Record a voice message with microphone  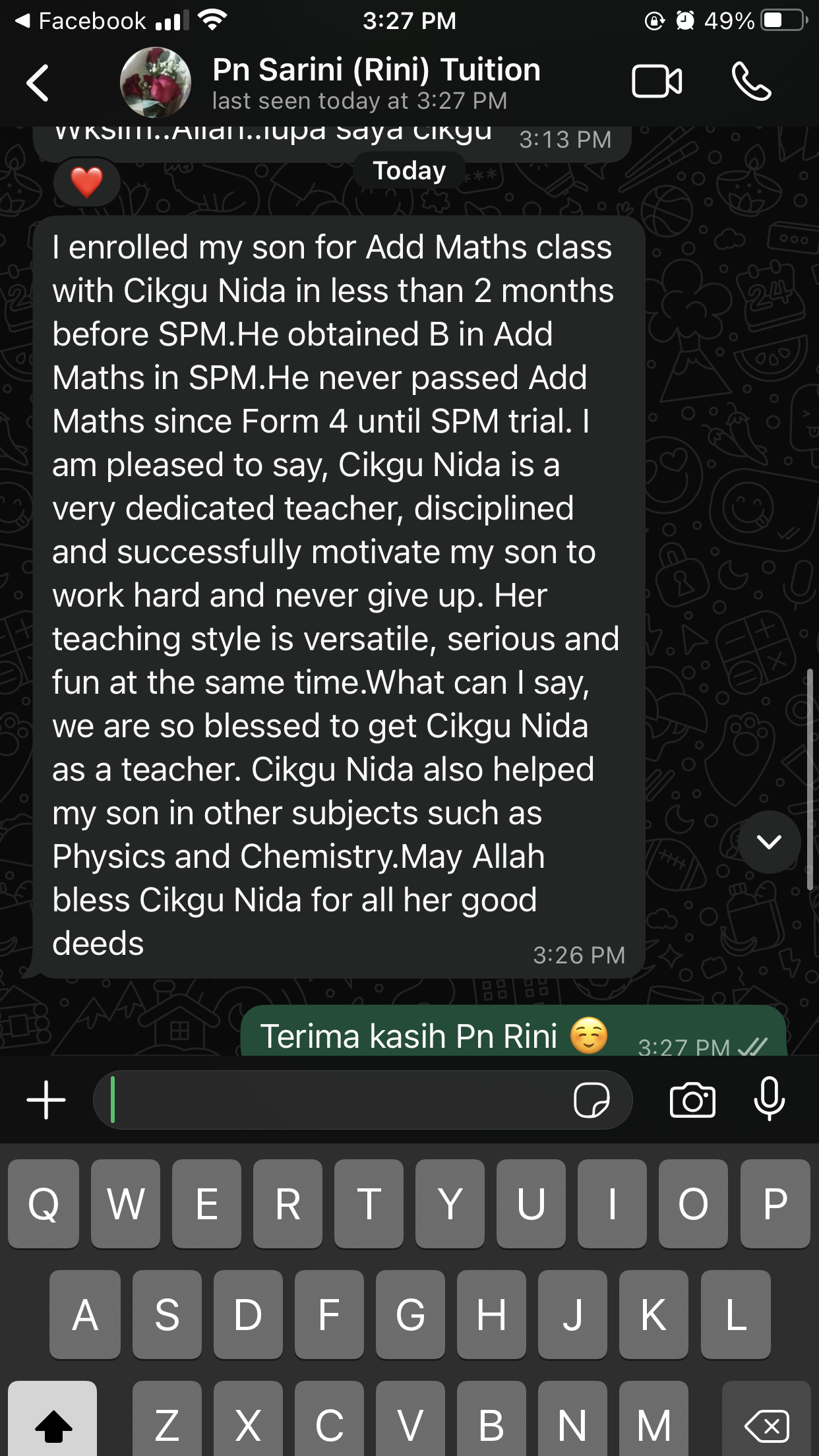pyautogui.click(x=769, y=1099)
